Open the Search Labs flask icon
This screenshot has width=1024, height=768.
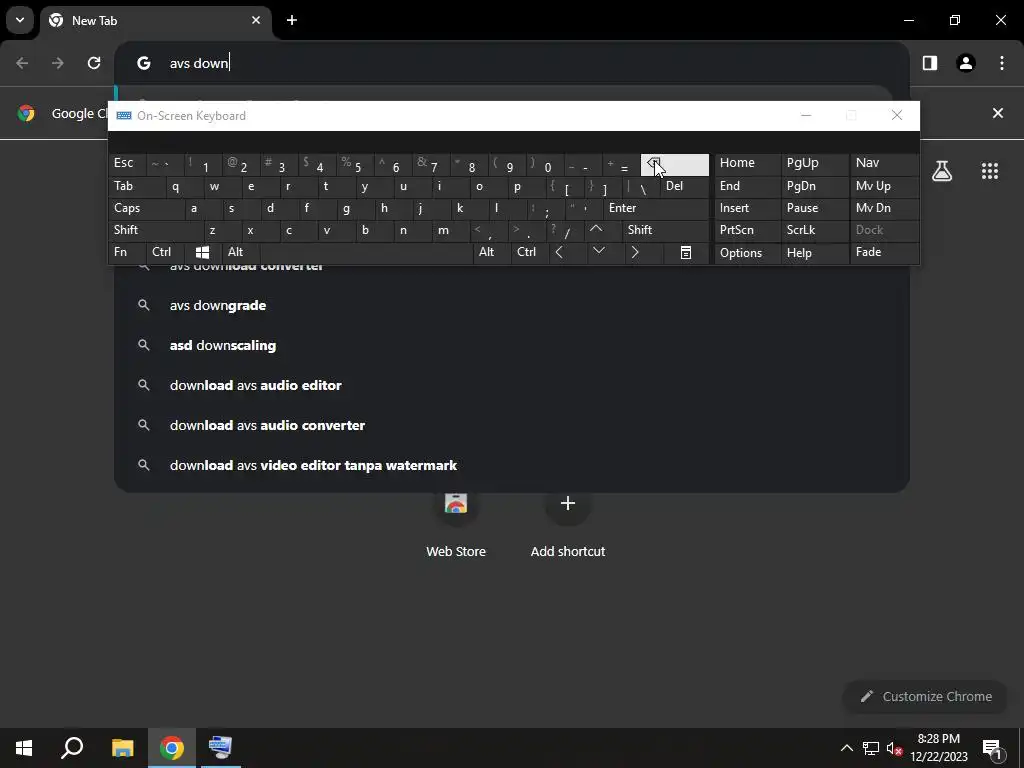click(x=942, y=171)
